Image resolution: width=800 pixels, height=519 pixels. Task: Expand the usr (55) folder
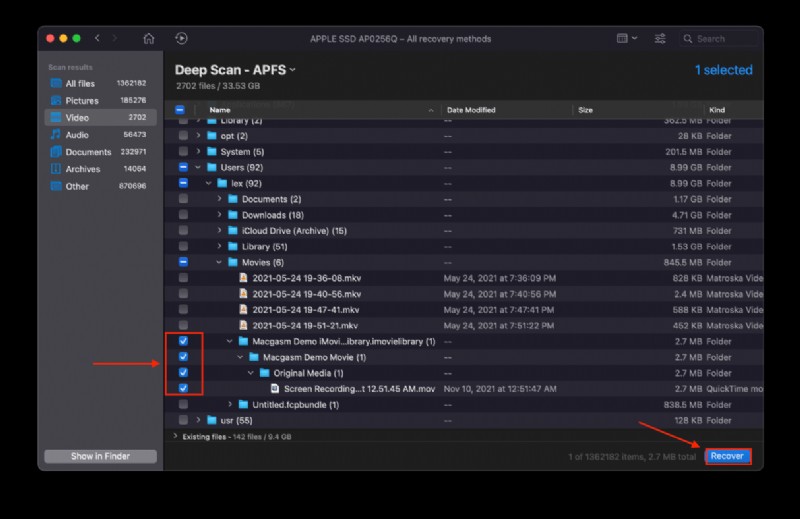198,421
